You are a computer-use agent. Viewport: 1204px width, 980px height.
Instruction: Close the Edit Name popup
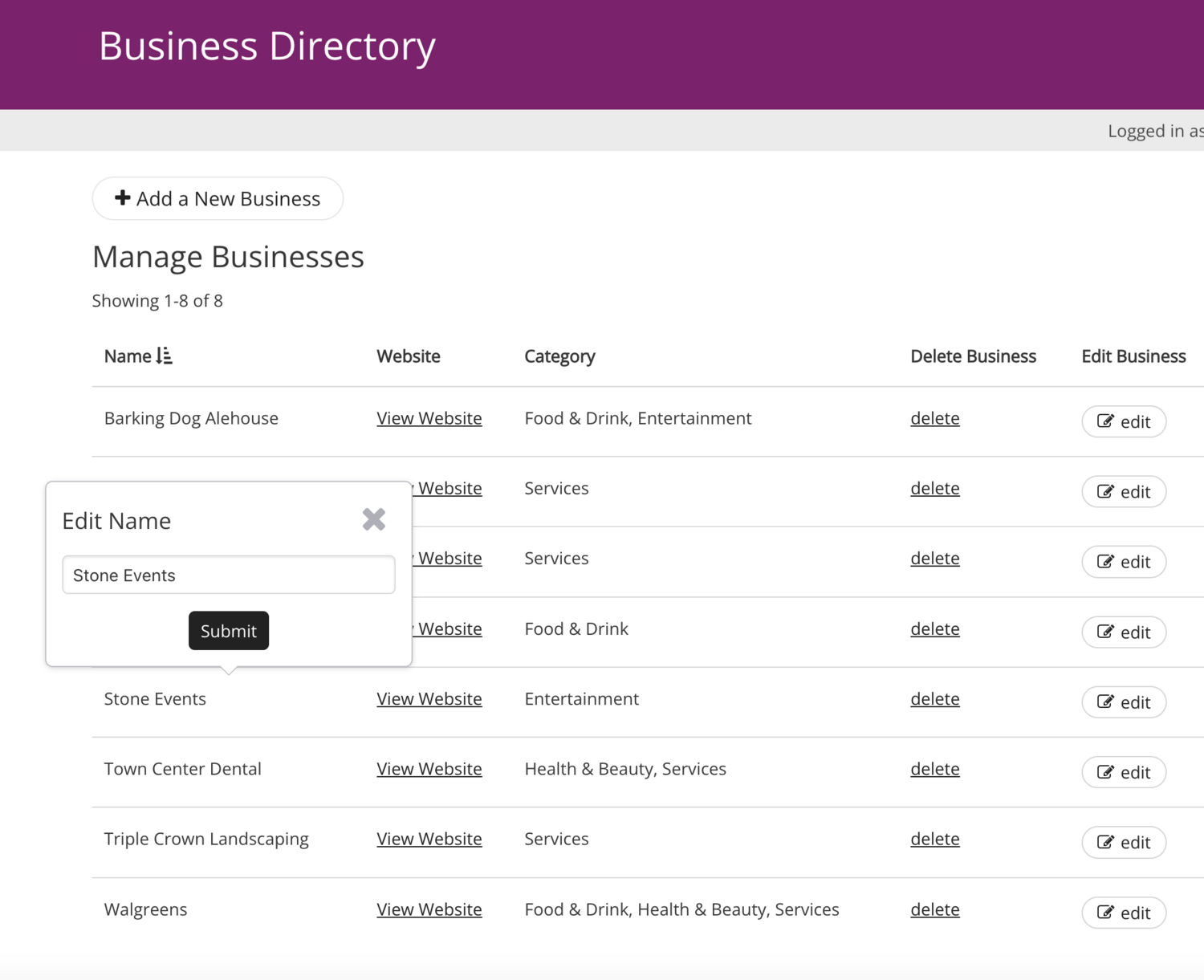[x=373, y=519]
